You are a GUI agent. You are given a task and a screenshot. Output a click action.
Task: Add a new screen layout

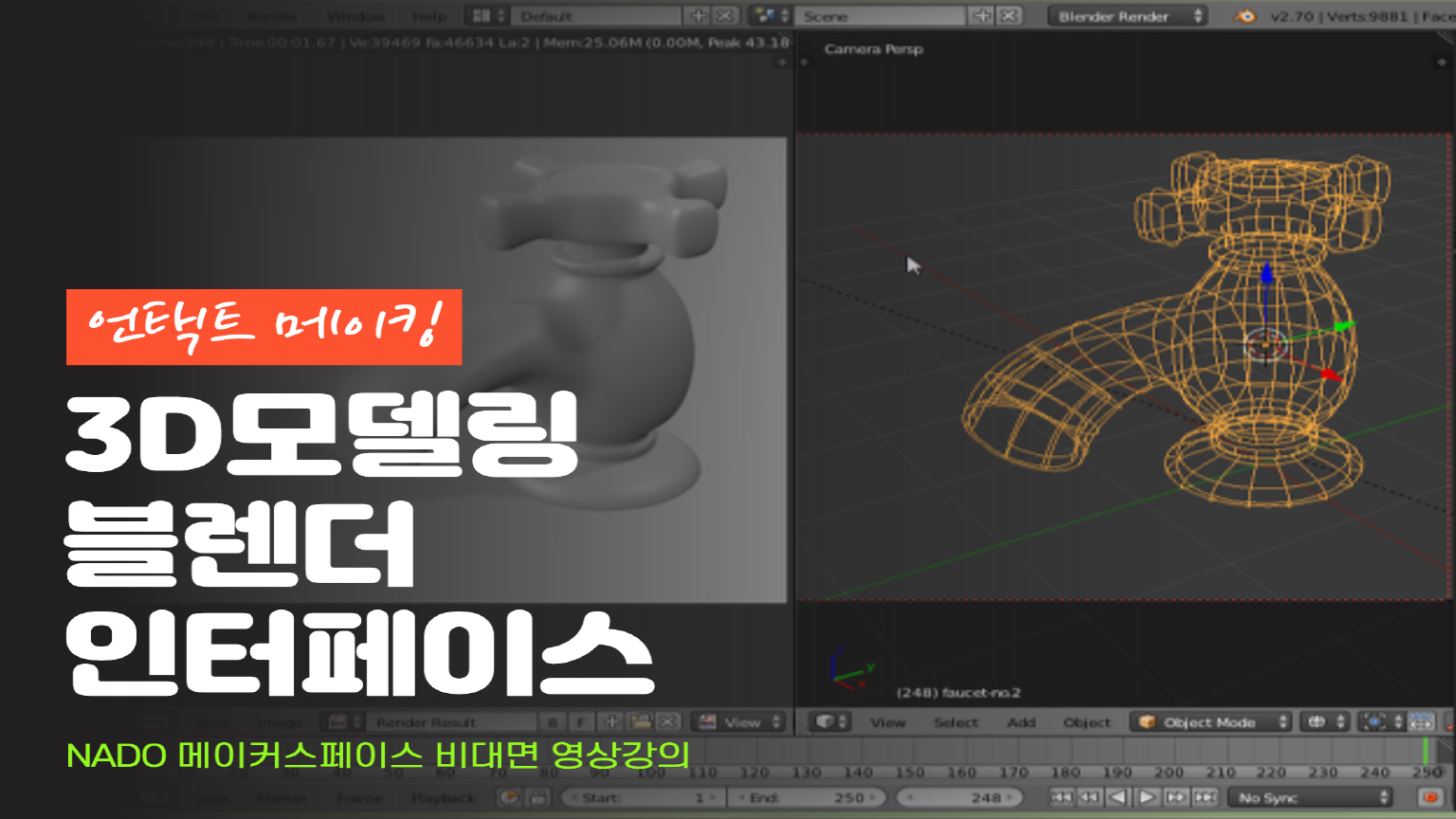(x=698, y=16)
